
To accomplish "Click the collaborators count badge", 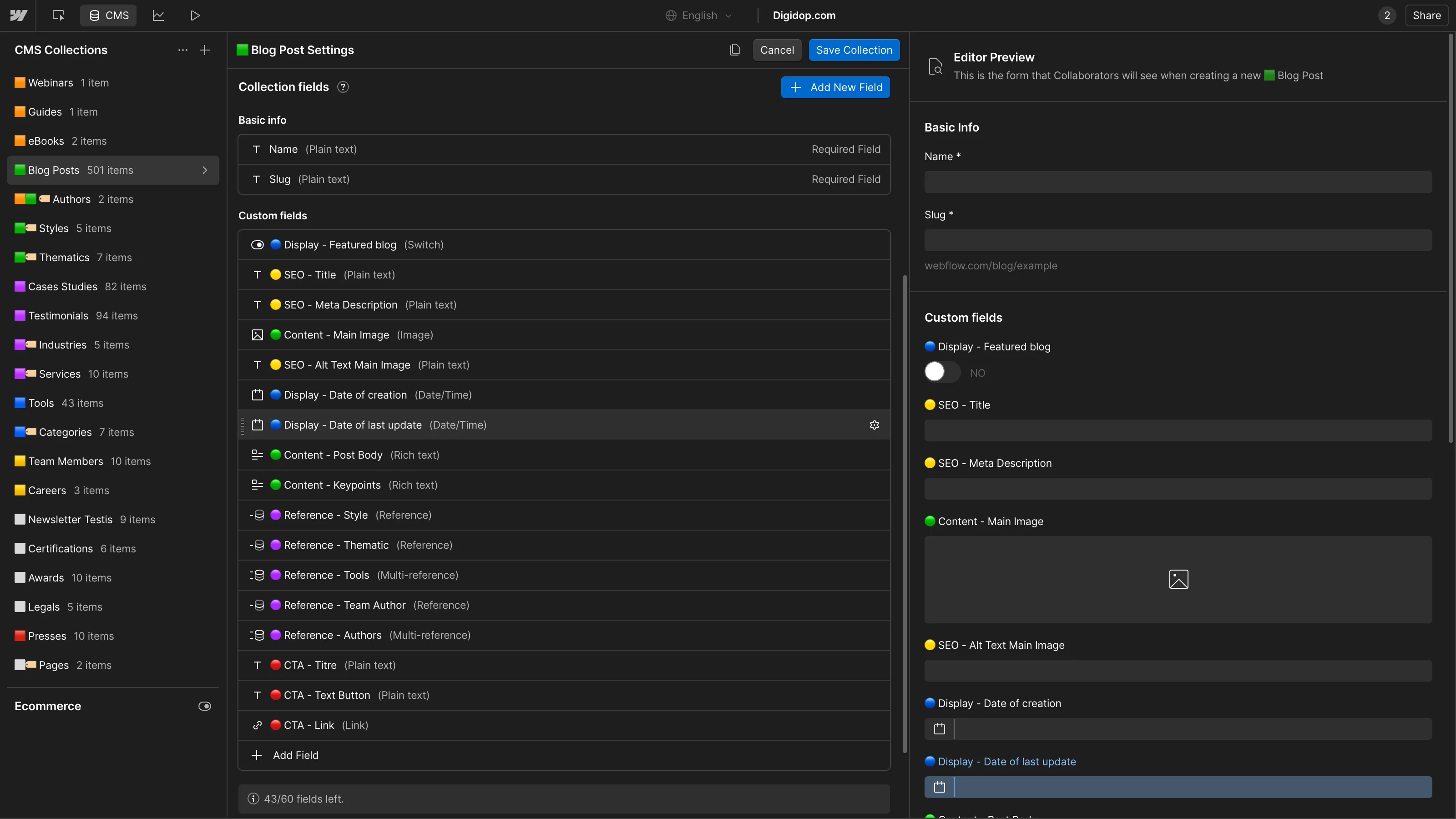I will [x=1387, y=15].
